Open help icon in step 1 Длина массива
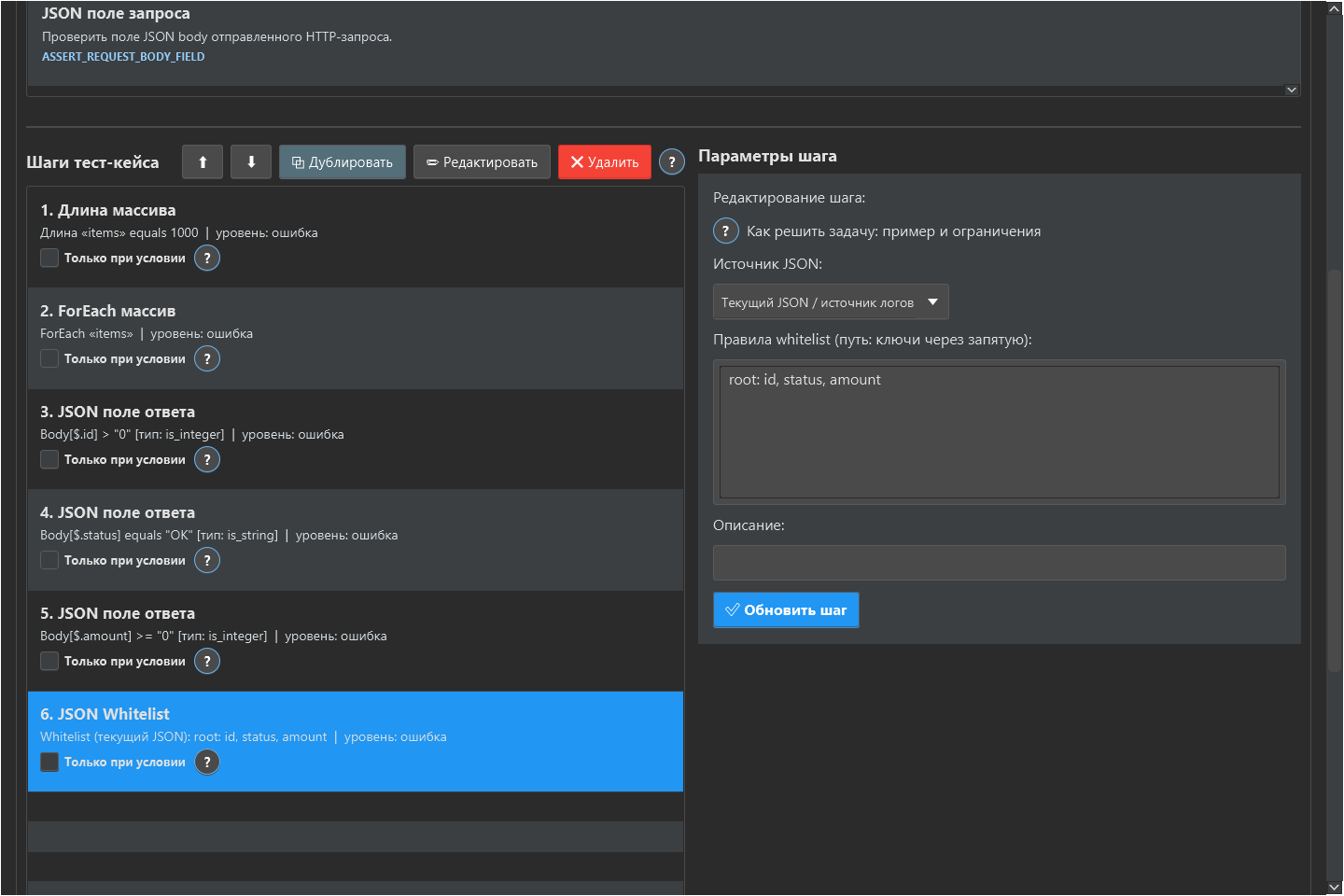Screen dimensions: 1344x896 pyautogui.click(x=207, y=258)
